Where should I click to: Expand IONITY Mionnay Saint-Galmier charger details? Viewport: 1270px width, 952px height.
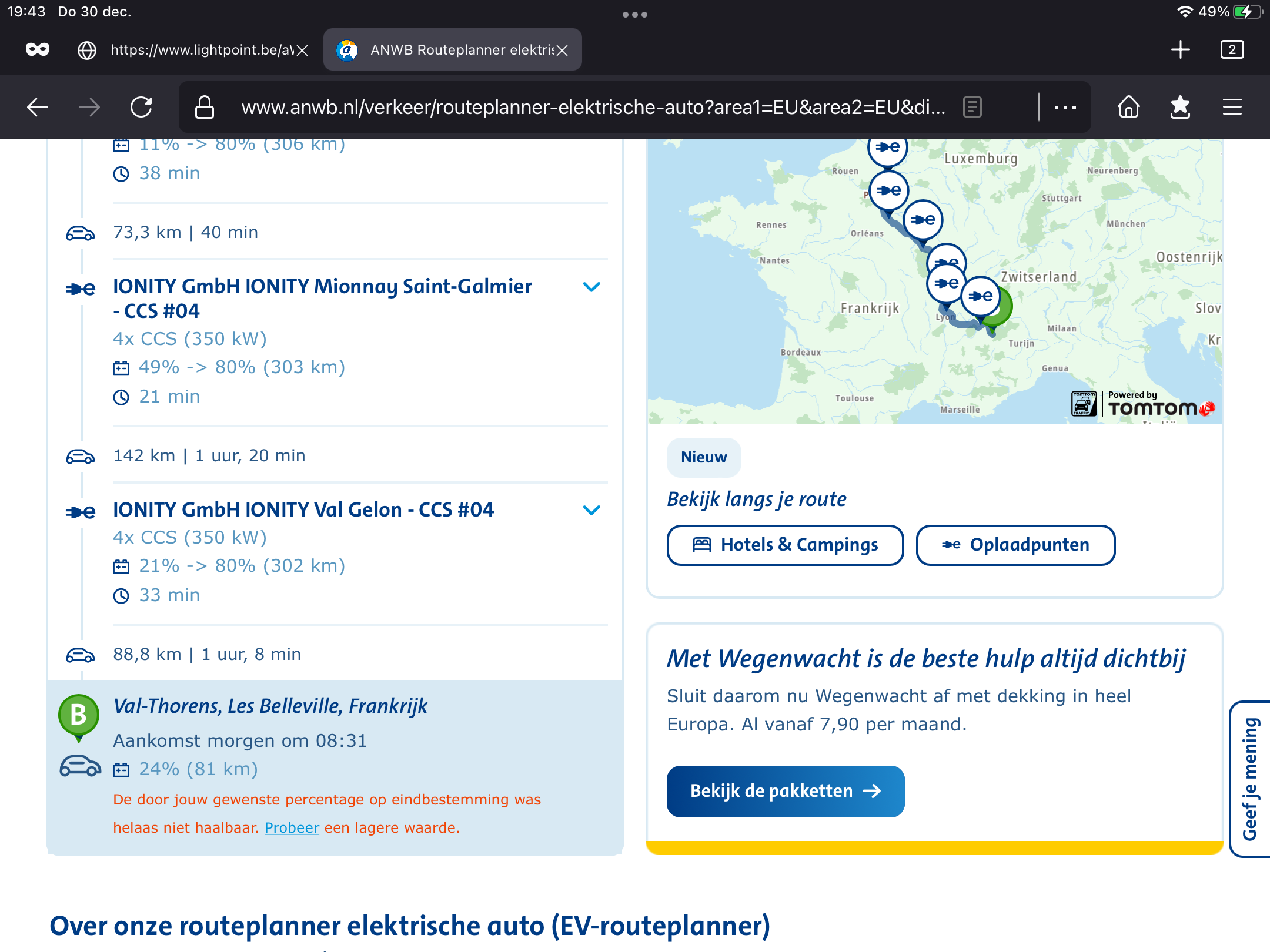point(591,287)
